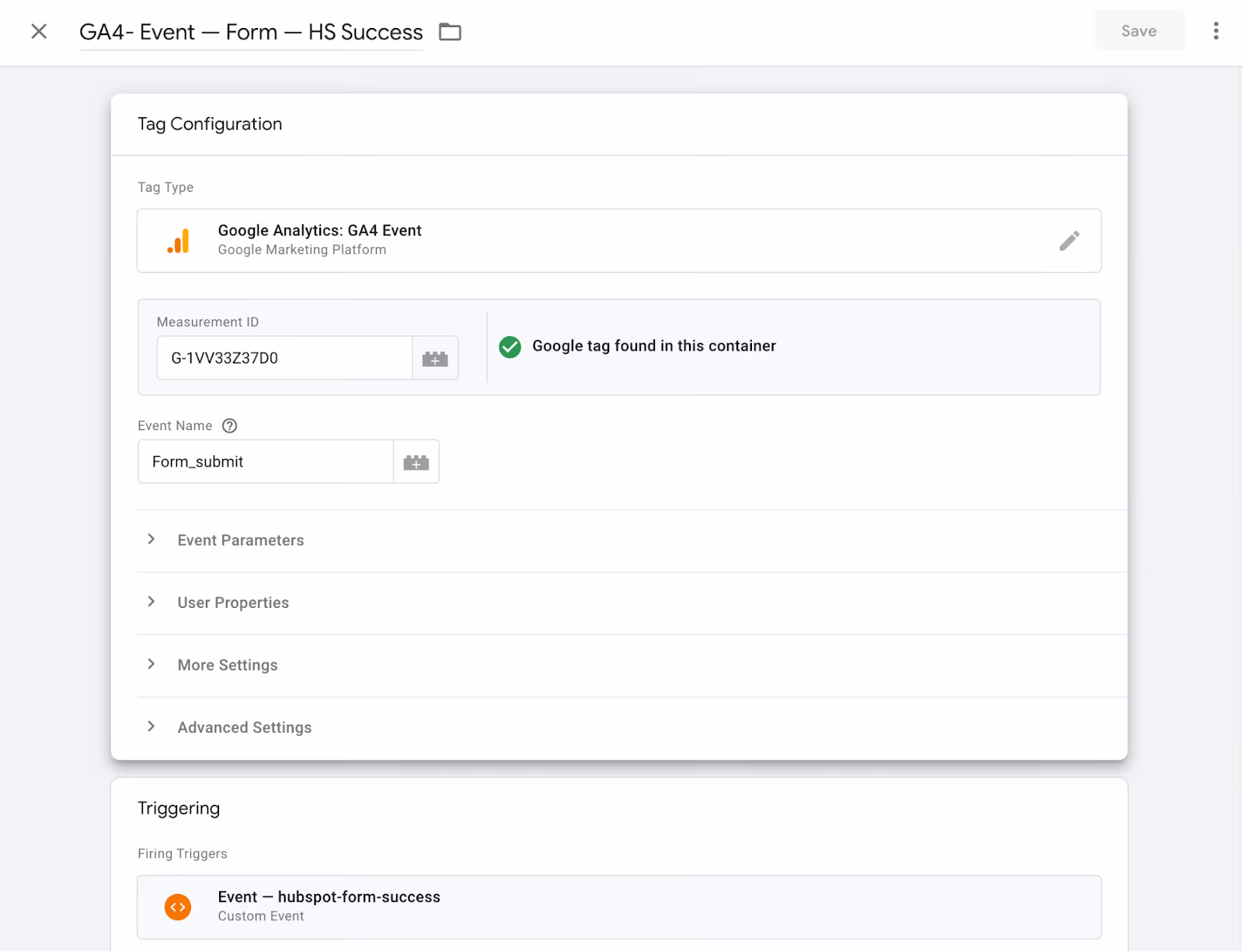Image resolution: width=1243 pixels, height=952 pixels.
Task: Expand the More Settings section
Action: click(632, 665)
